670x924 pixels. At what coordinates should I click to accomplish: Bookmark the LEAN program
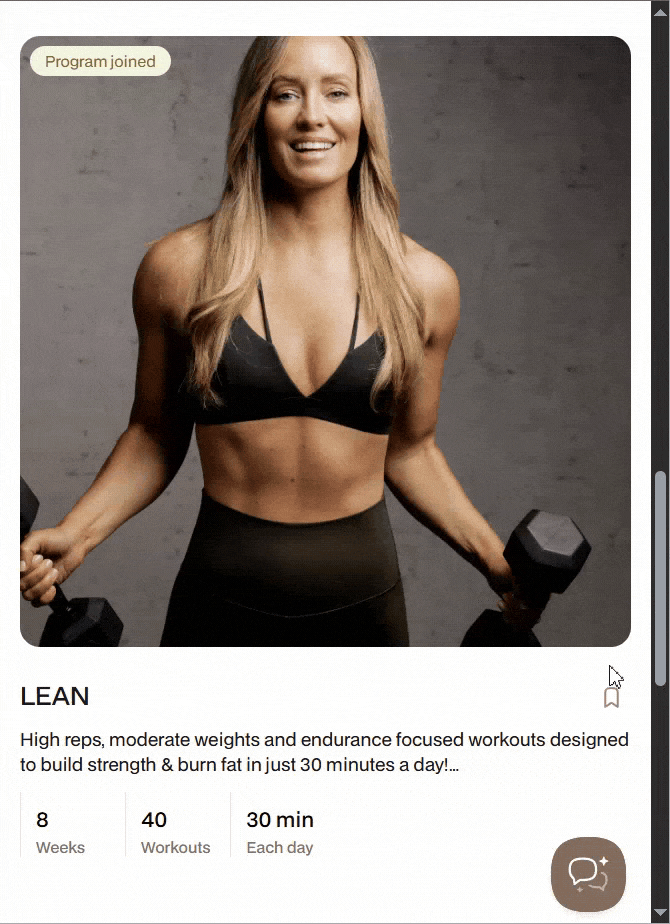[x=611, y=698]
